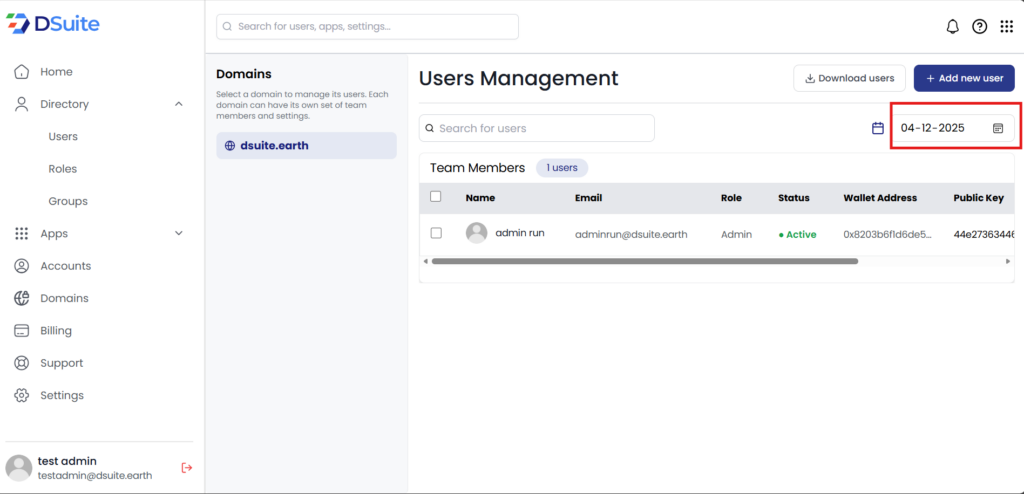Click the calendar icon beside date field
The height and width of the screenshot is (494, 1024).
coord(878,128)
